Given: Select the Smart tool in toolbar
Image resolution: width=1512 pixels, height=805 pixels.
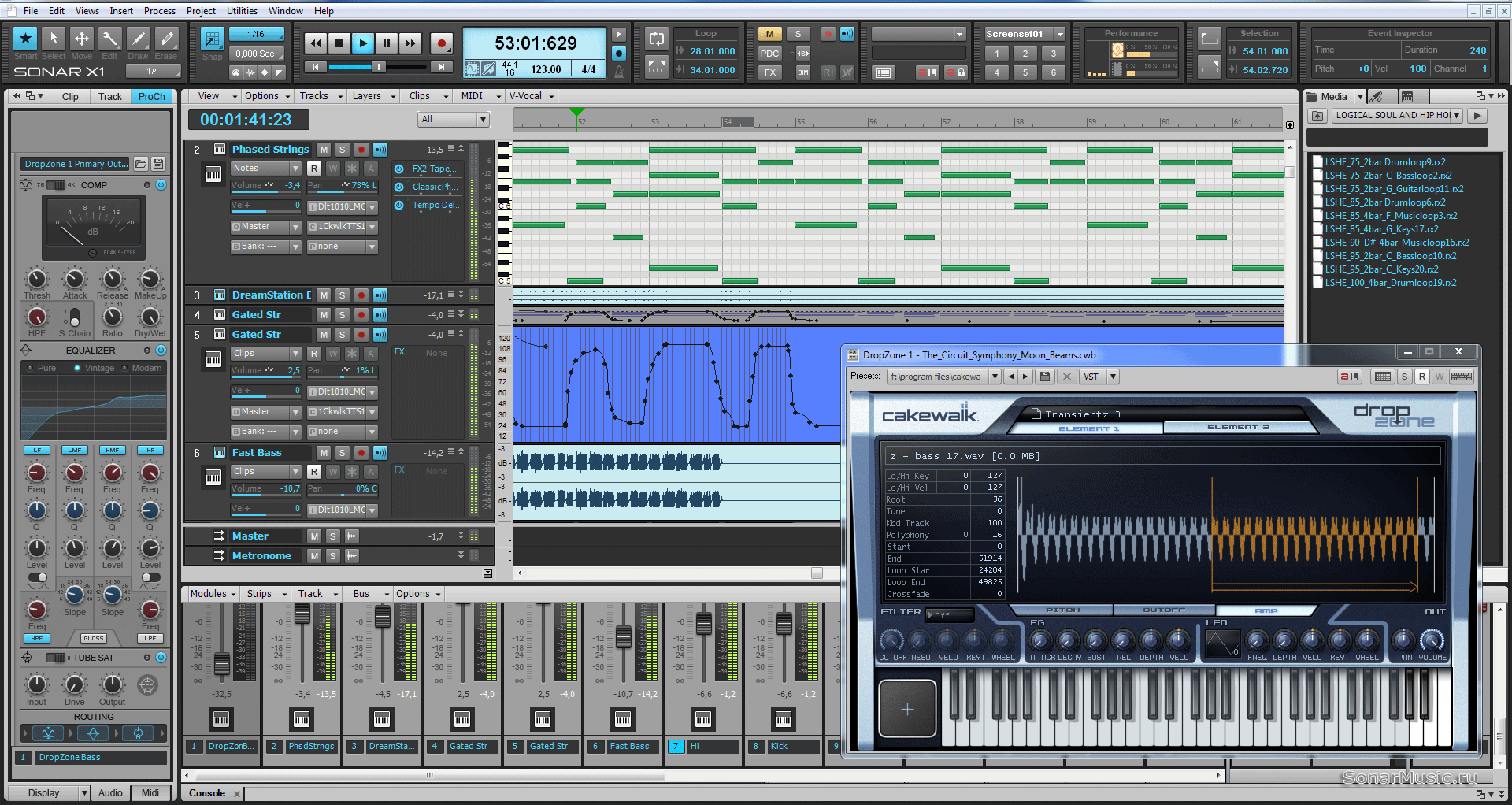Looking at the screenshot, I should (25, 39).
